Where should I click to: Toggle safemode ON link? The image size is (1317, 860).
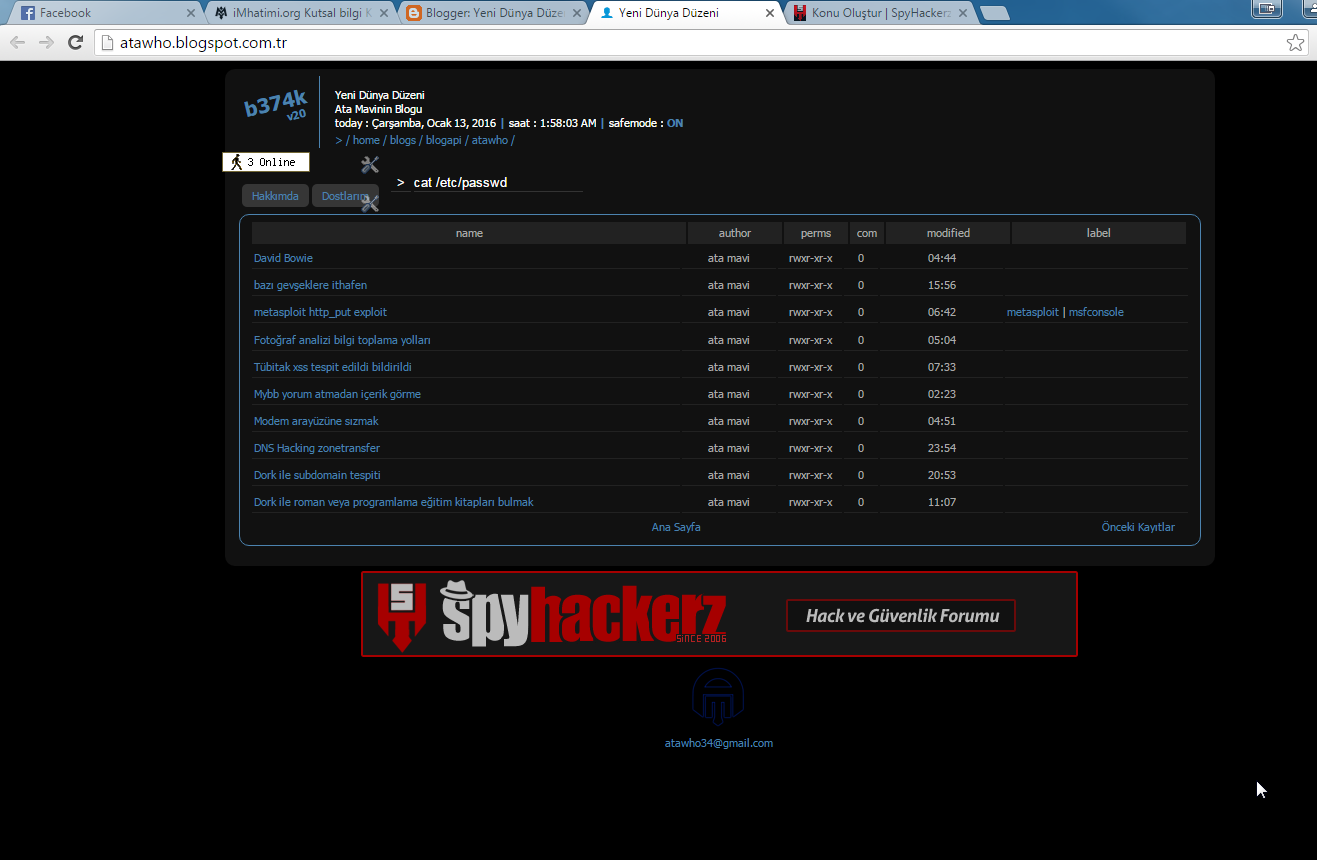675,123
